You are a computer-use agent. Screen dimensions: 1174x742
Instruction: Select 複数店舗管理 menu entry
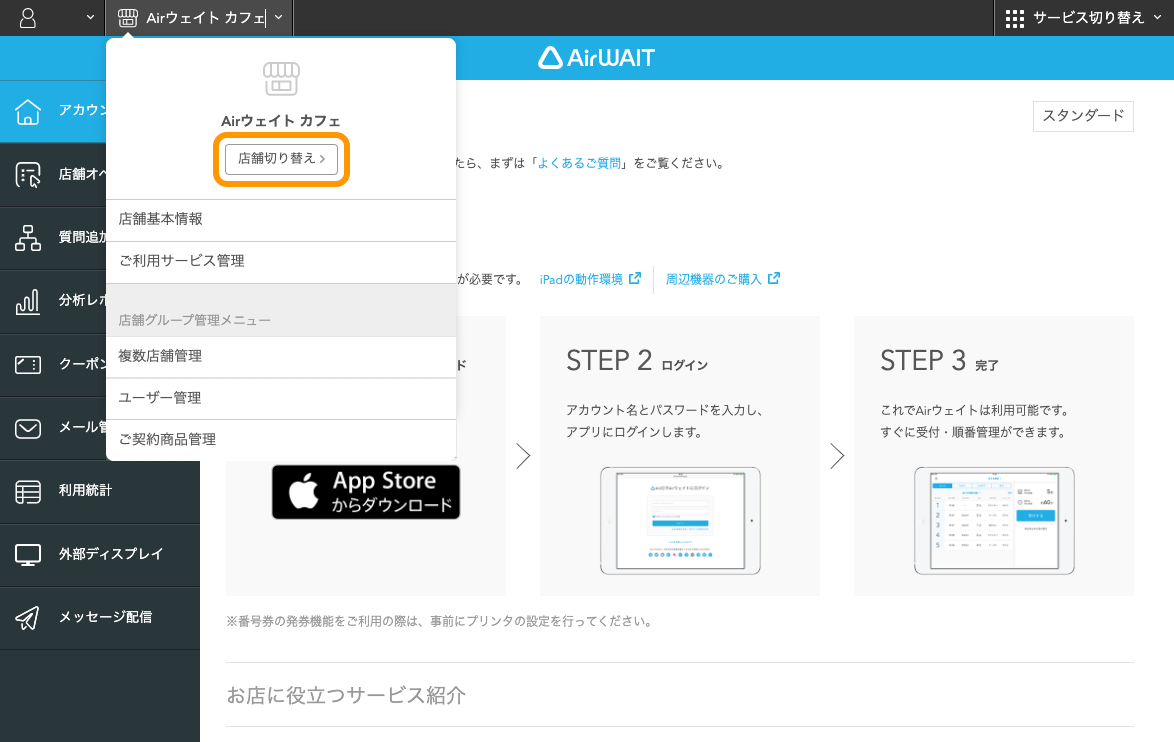pyautogui.click(x=281, y=356)
